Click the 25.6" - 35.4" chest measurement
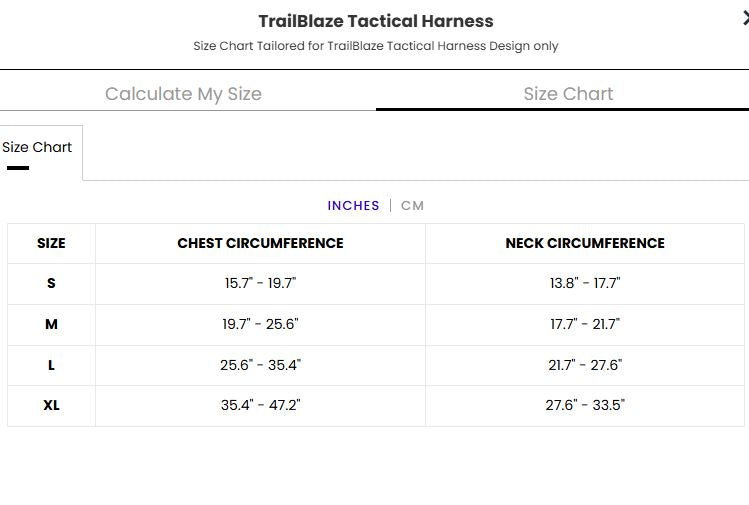The width and height of the screenshot is (749, 505). 260,365
